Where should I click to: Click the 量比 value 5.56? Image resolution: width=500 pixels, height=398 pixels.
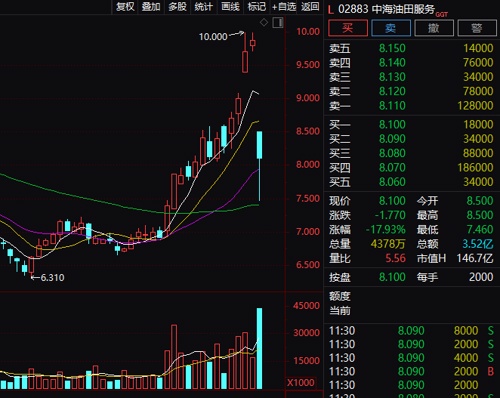(396, 258)
